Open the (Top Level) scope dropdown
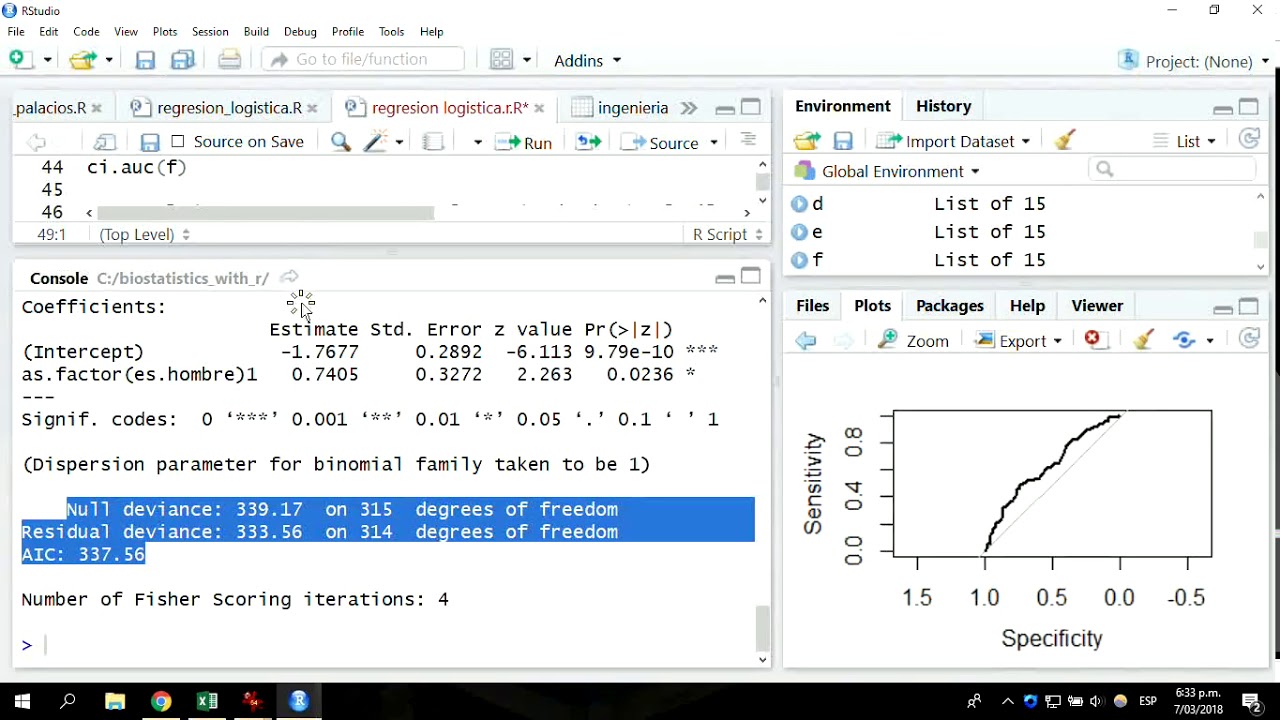Image resolution: width=1280 pixels, height=720 pixels. click(144, 234)
